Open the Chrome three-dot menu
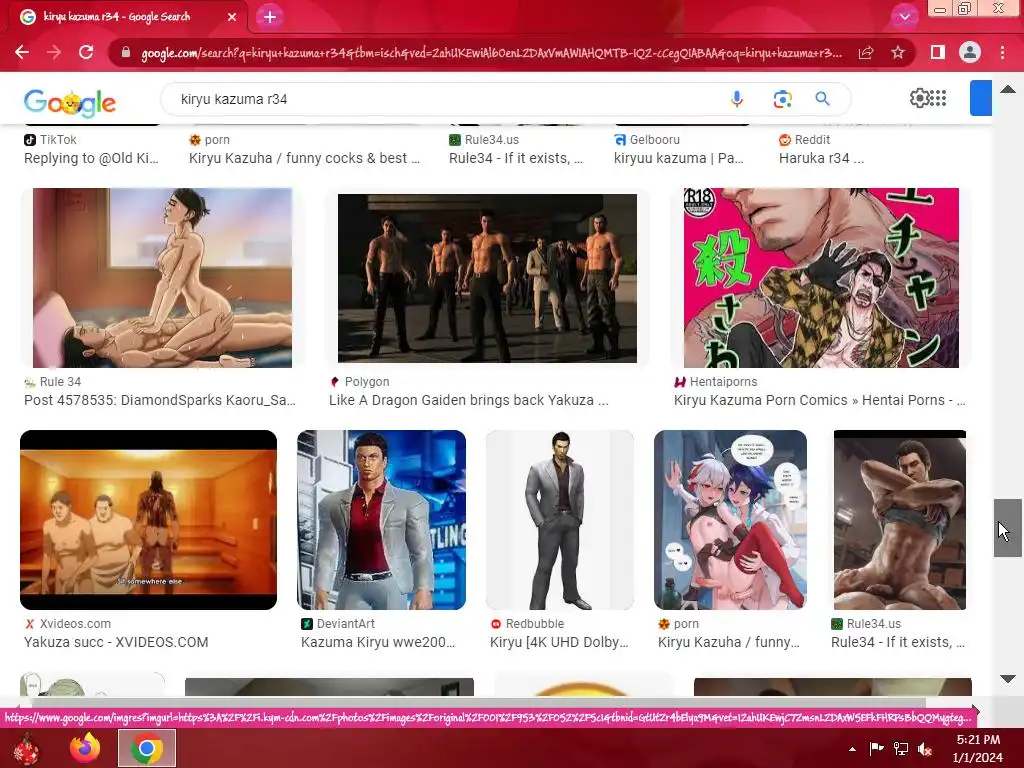This screenshot has width=1024, height=768. (1002, 52)
